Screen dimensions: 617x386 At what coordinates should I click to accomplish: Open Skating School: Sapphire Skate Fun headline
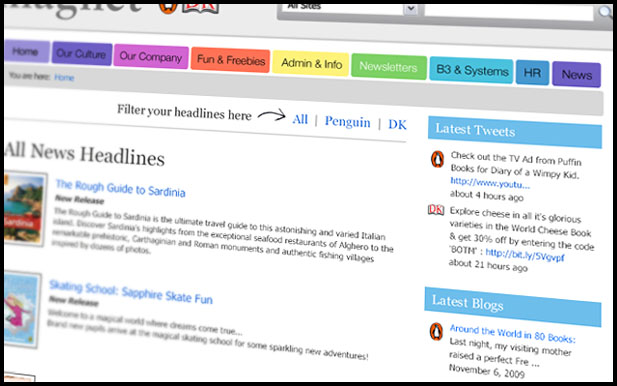point(131,292)
